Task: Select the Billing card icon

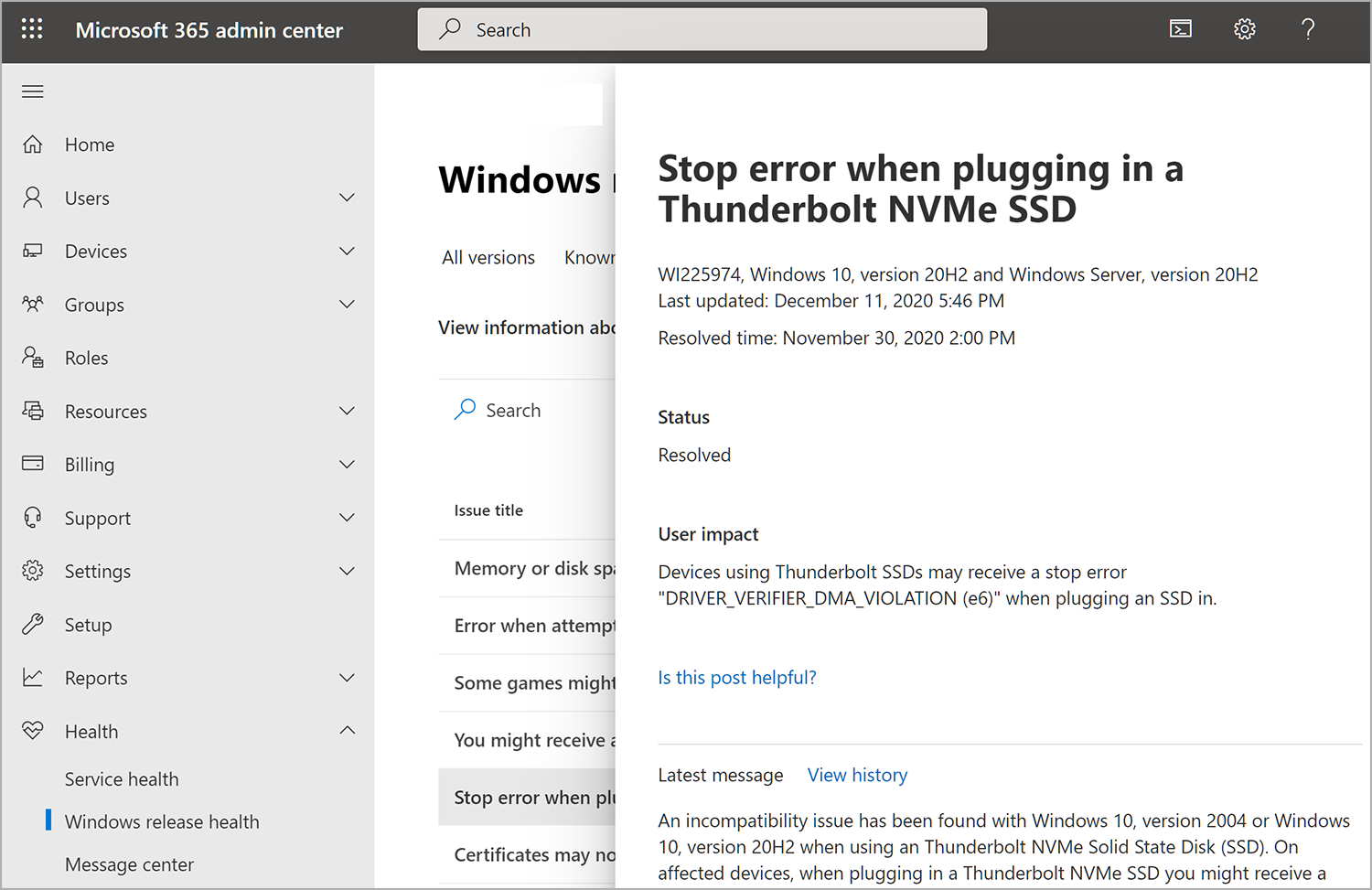Action: tap(32, 464)
